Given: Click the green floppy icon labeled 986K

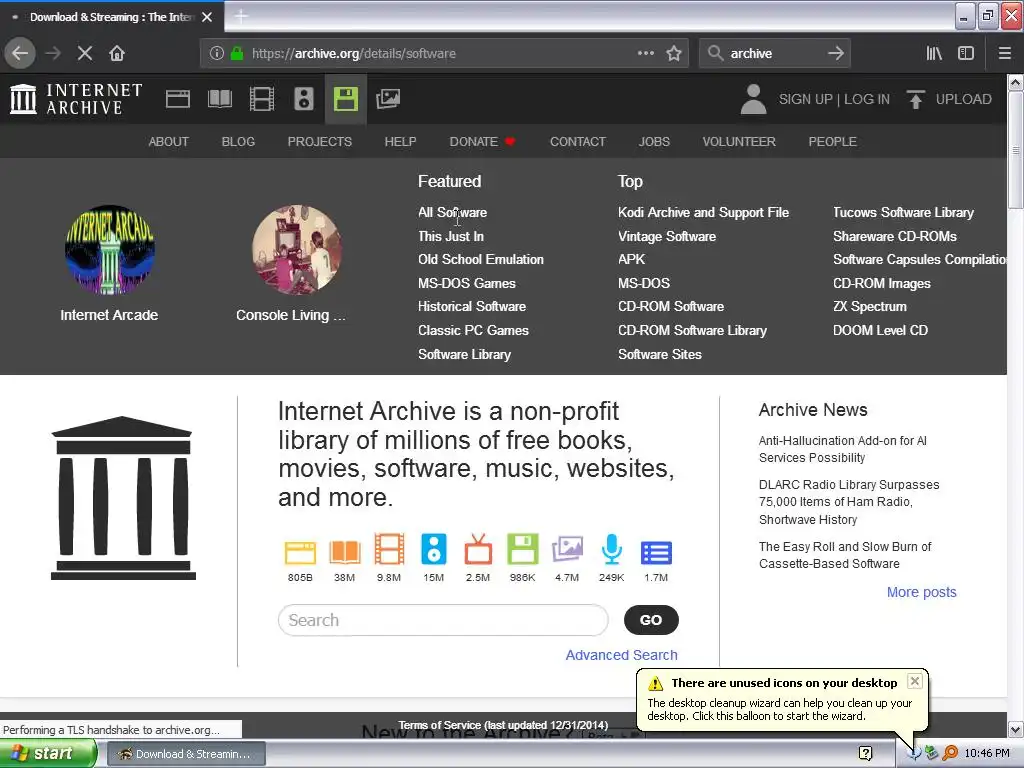Looking at the screenshot, I should coord(522,549).
